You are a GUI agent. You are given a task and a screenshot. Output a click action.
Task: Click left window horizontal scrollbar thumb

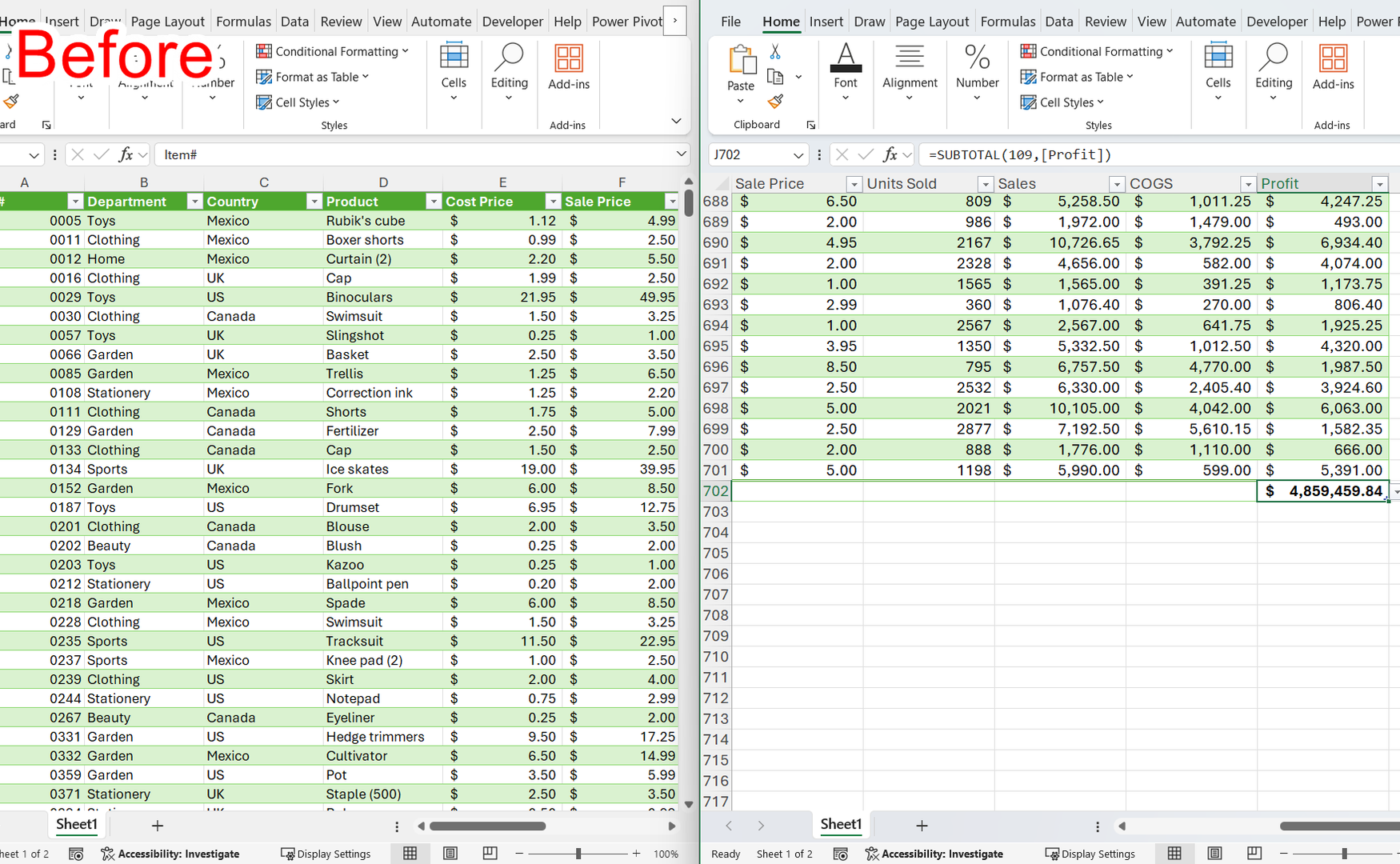point(487,826)
